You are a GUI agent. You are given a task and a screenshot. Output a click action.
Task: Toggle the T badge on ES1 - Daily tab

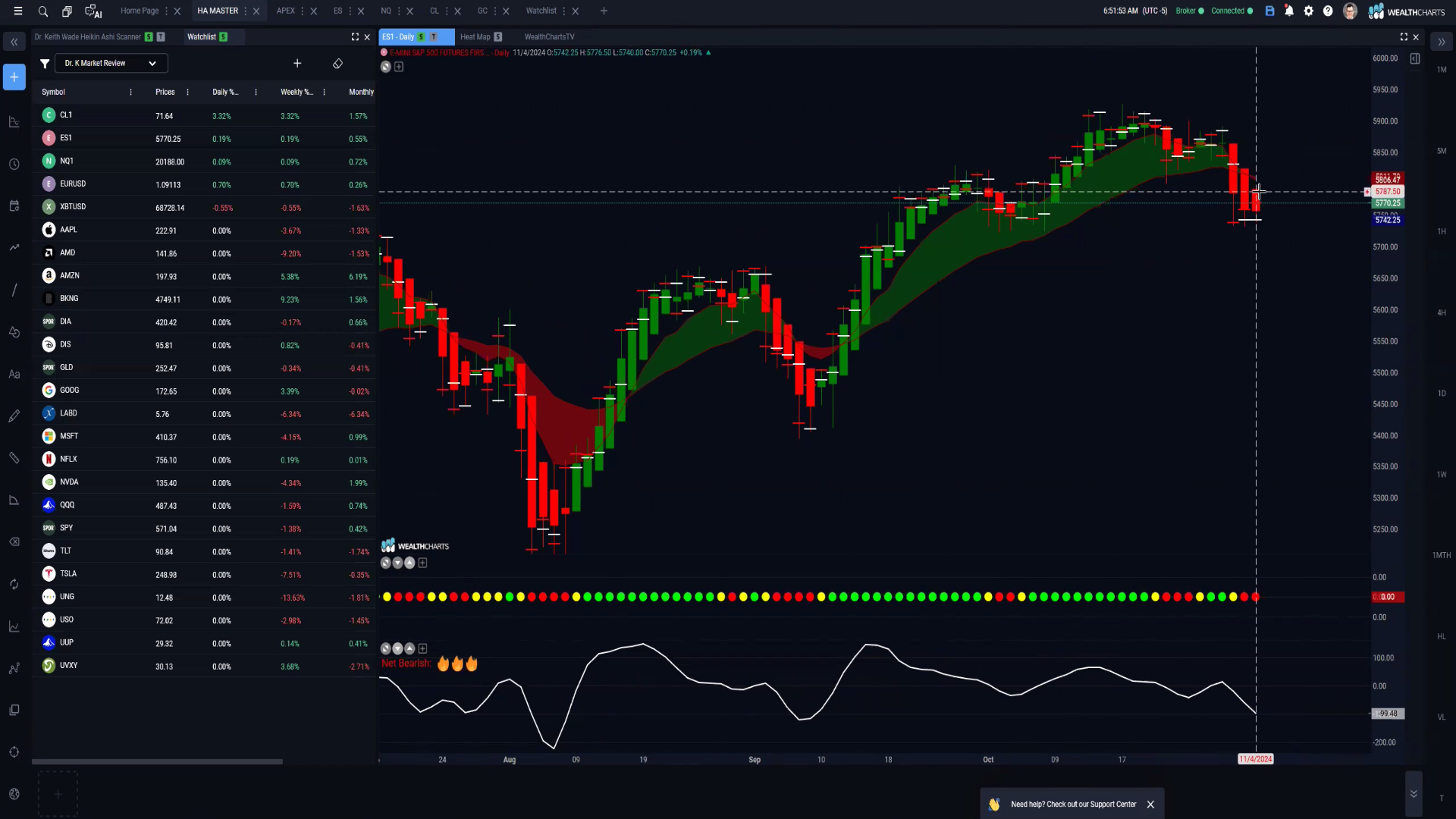[x=434, y=37]
